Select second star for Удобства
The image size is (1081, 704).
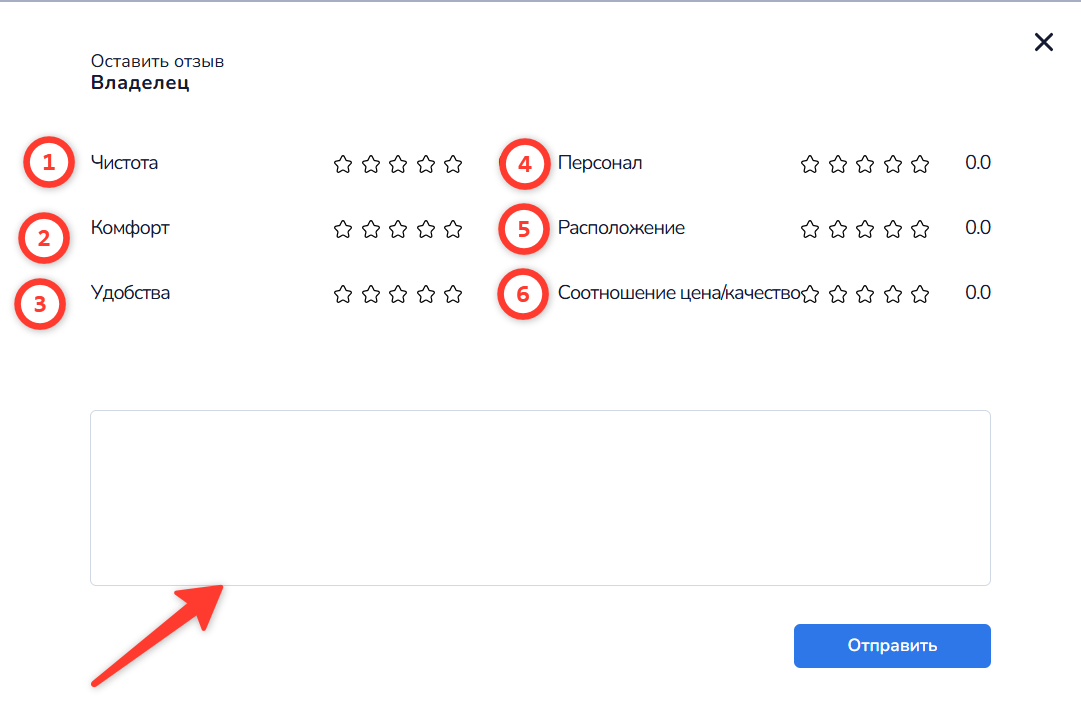pos(371,294)
